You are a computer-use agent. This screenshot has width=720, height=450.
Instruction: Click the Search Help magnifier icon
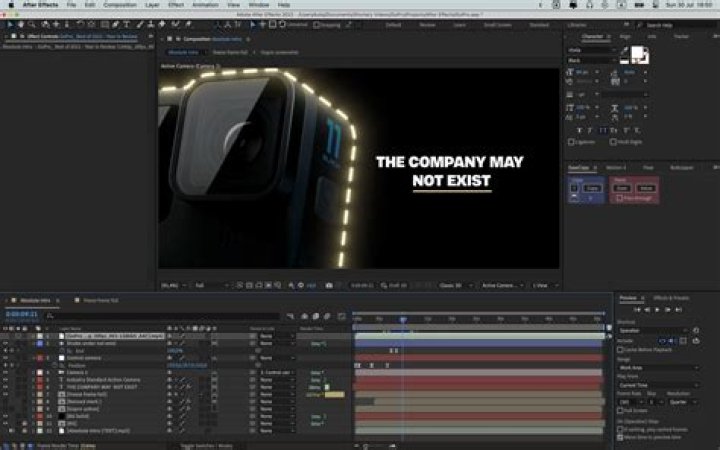click(641, 25)
